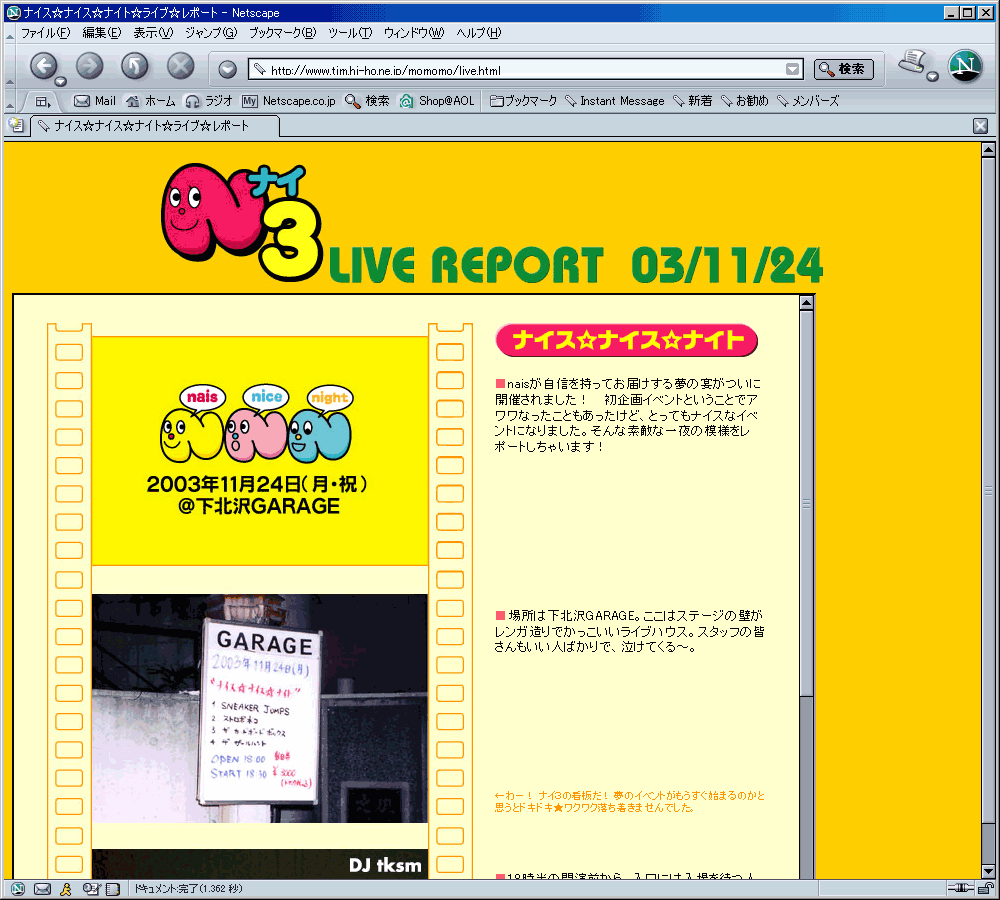
Task: Click the round dropdown button left of address bar
Action: [x=227, y=69]
